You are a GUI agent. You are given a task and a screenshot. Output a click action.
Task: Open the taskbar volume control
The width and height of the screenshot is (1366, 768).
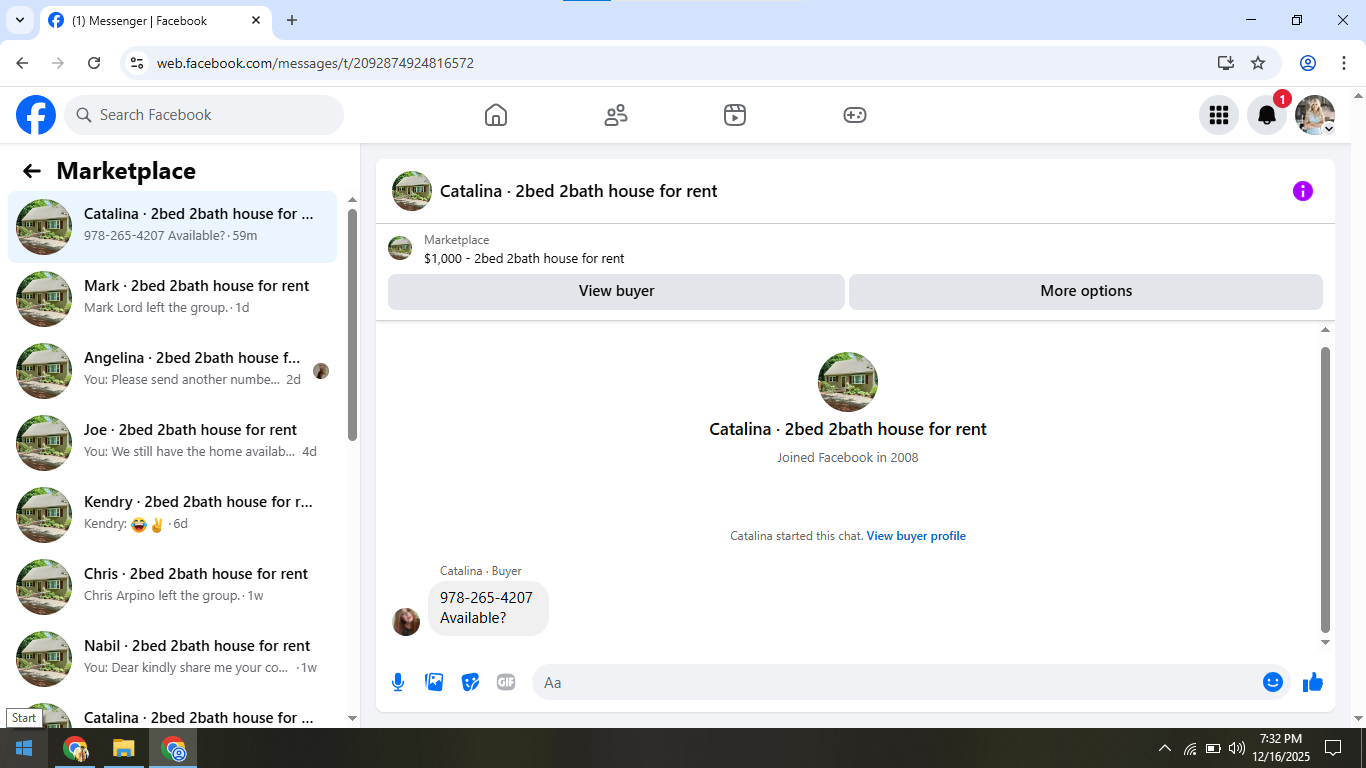[x=1237, y=748]
